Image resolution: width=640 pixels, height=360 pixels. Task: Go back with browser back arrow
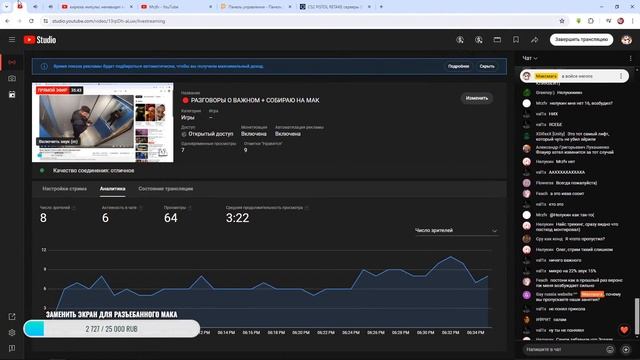coord(7,21)
